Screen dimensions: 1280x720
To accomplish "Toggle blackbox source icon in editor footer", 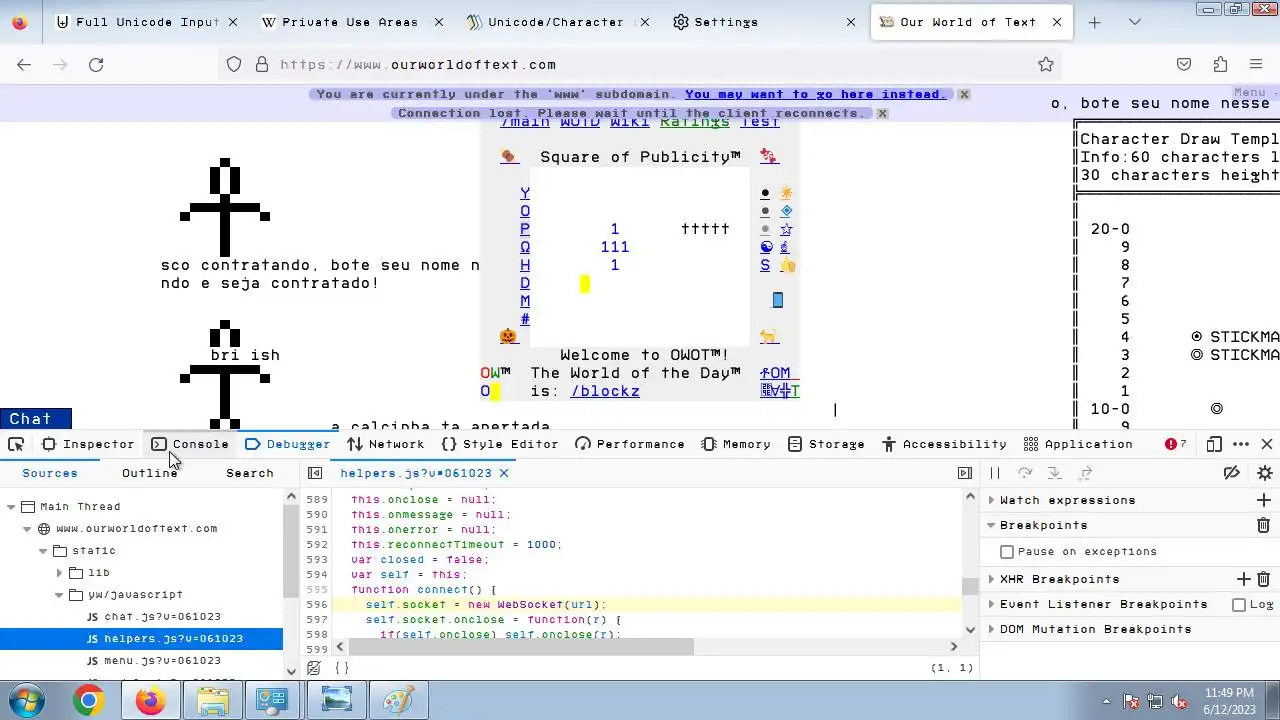I will tap(314, 668).
